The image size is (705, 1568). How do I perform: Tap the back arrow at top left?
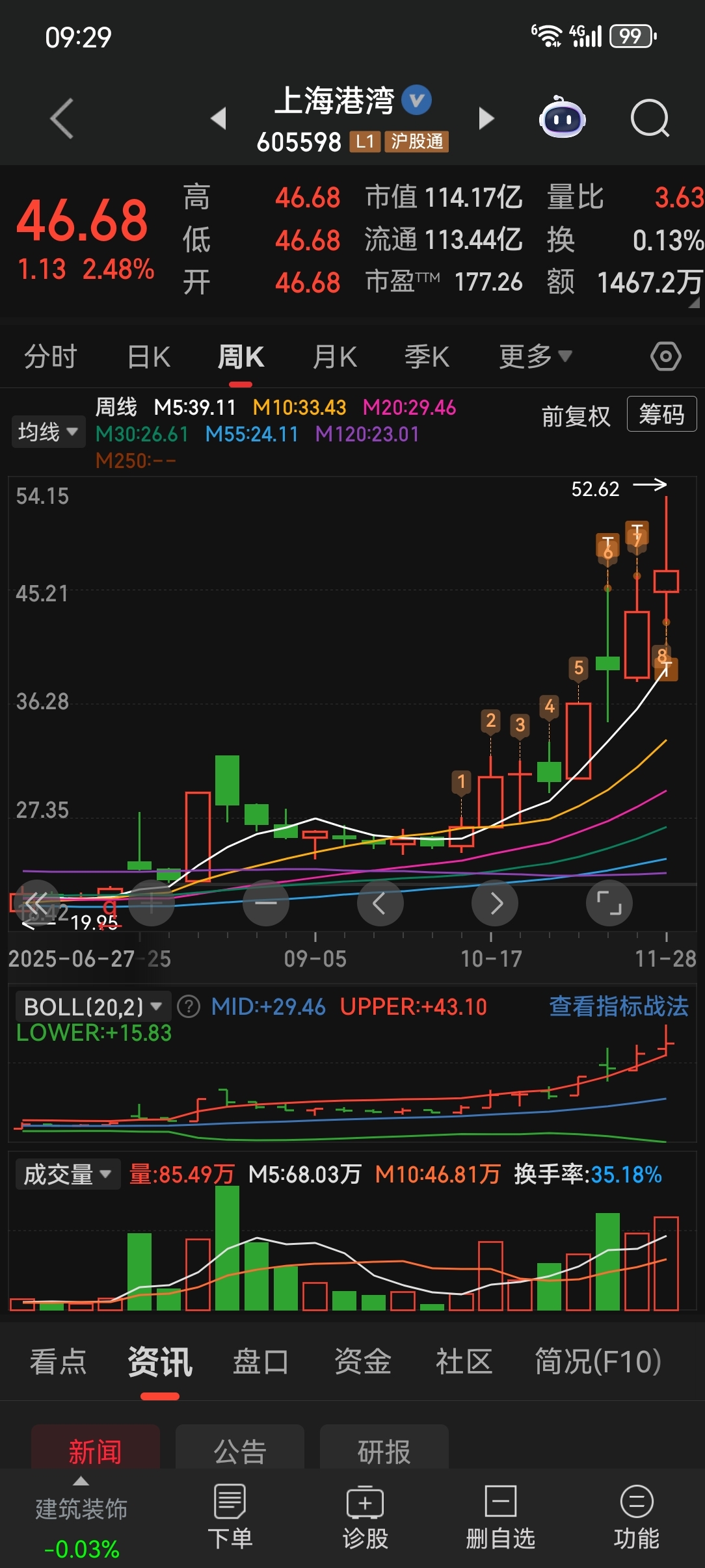pyautogui.click(x=62, y=118)
